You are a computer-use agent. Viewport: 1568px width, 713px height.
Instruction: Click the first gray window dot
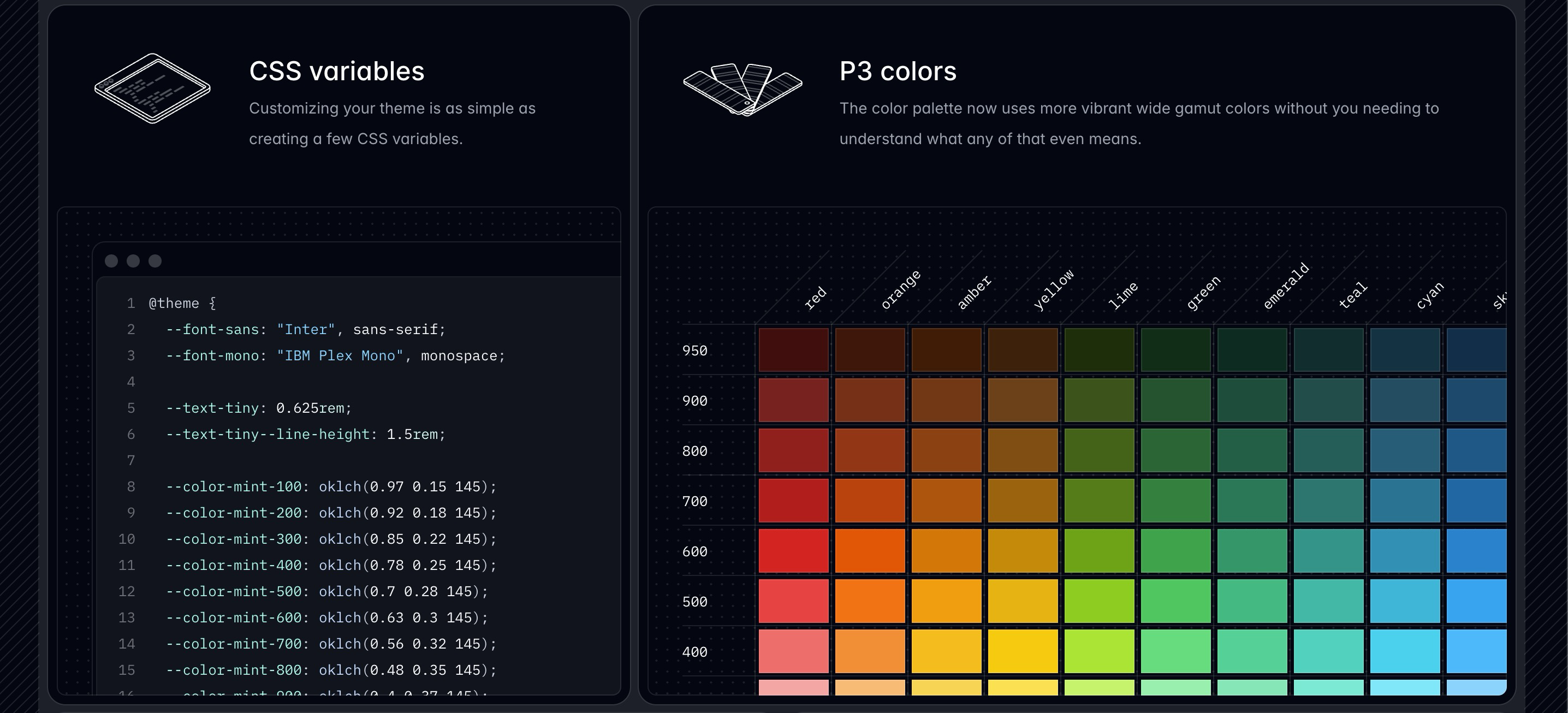tap(111, 261)
